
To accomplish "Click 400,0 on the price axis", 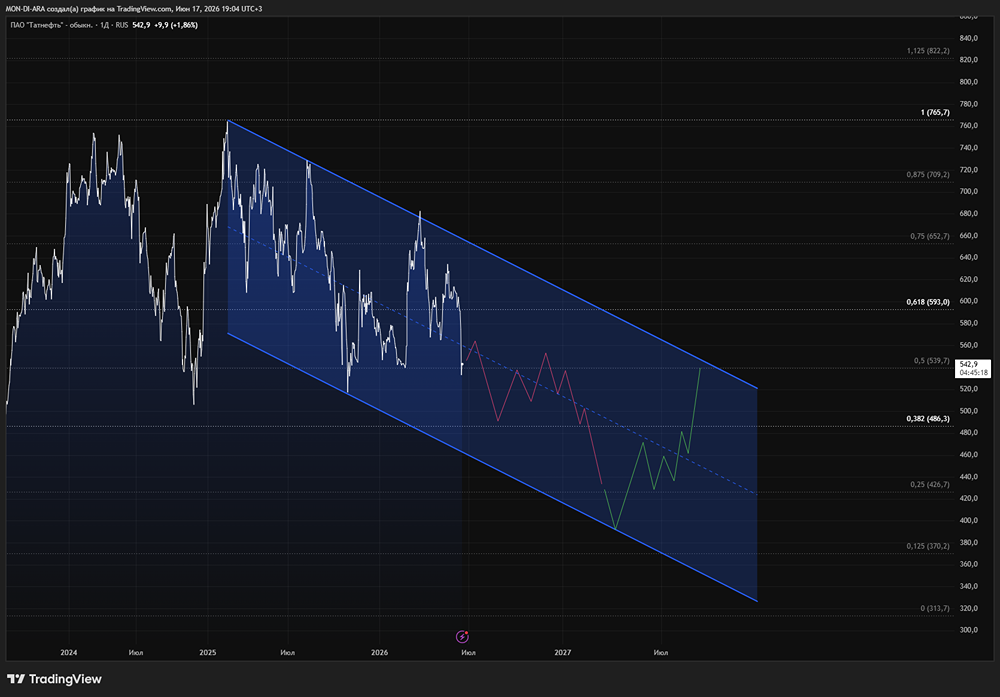I will [x=968, y=520].
